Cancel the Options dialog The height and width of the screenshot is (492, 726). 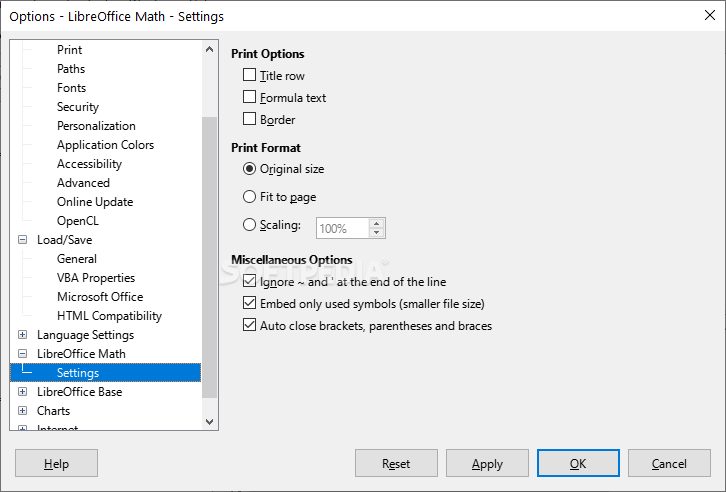[669, 463]
